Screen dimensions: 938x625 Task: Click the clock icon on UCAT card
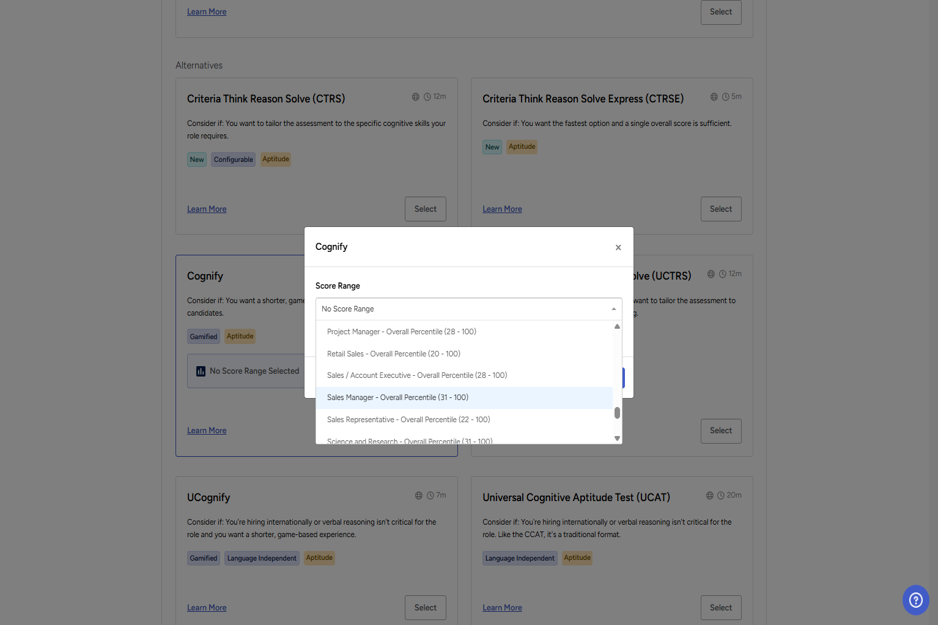click(x=721, y=495)
